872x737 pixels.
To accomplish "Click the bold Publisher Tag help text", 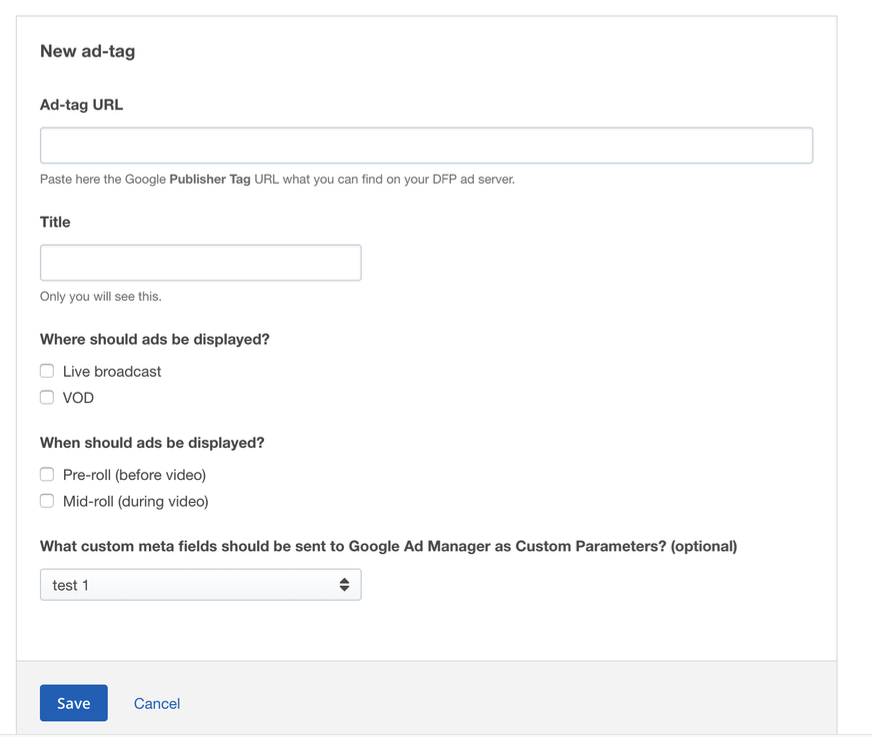I will [210, 180].
